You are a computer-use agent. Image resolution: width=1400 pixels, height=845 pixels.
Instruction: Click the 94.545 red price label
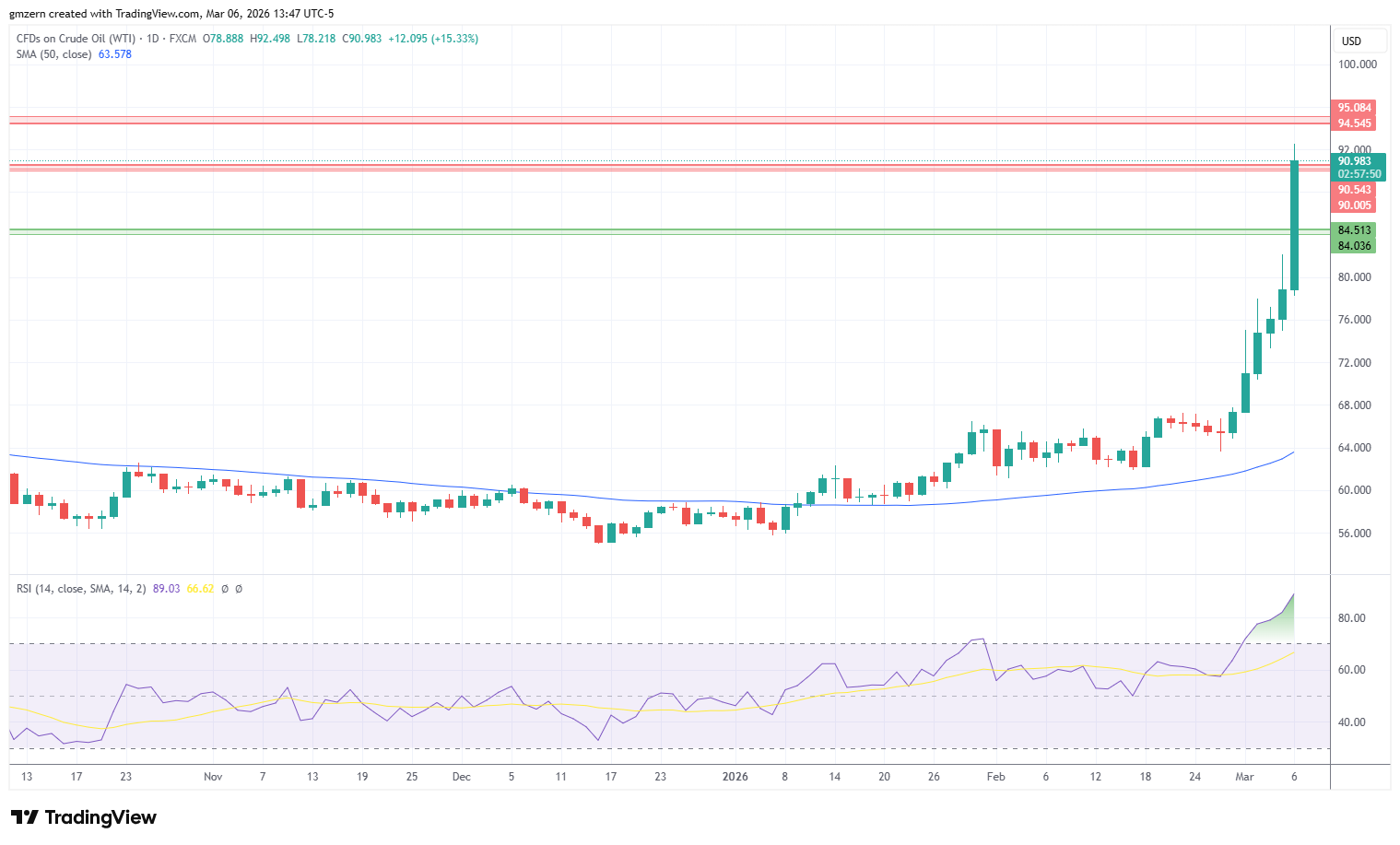coord(1353,123)
